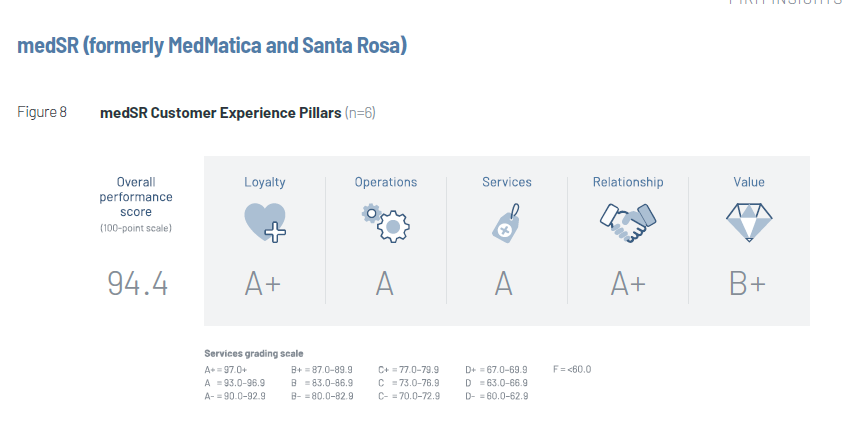Click the Services price tag icon
Screen dimensions: 861x433
pos(506,222)
